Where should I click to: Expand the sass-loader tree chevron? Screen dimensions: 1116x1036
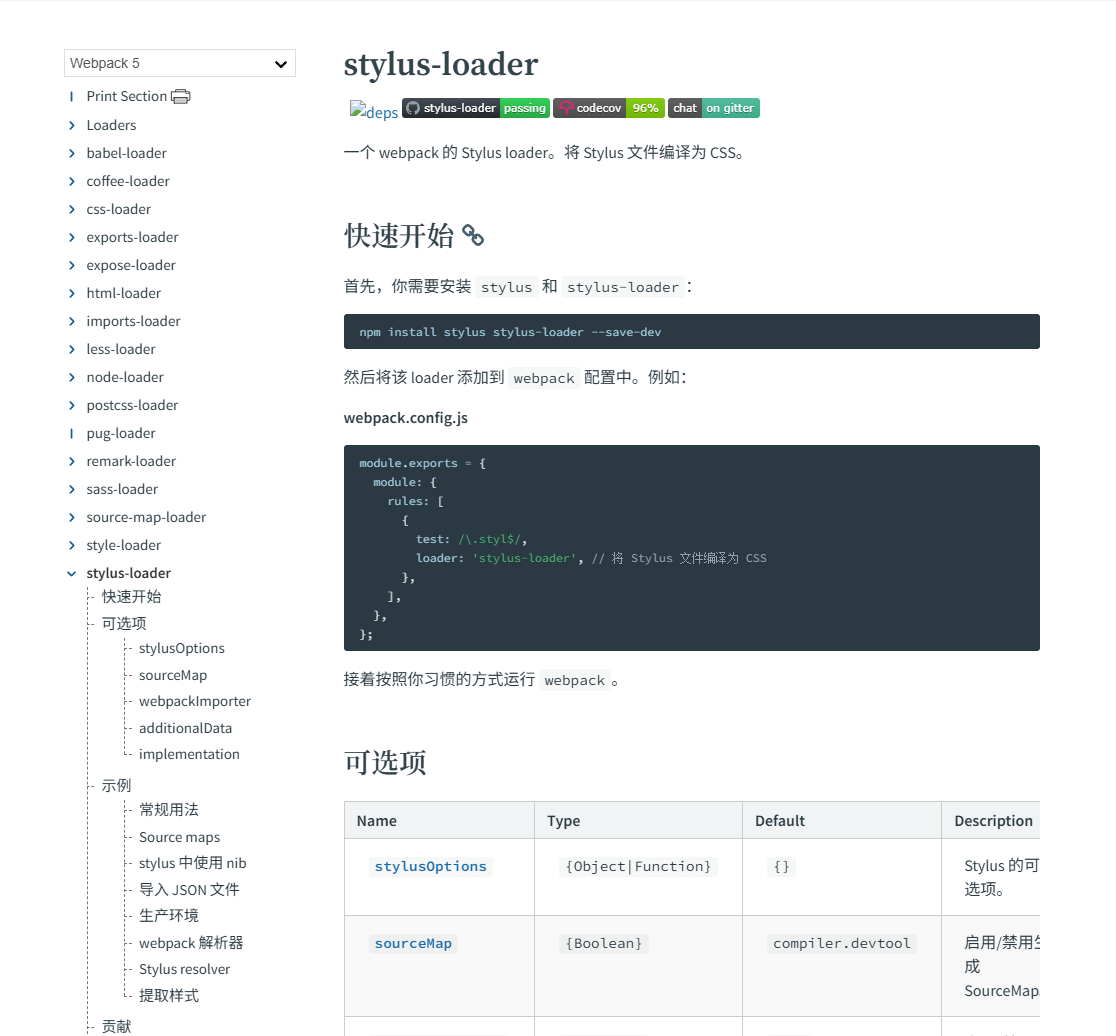(72, 489)
